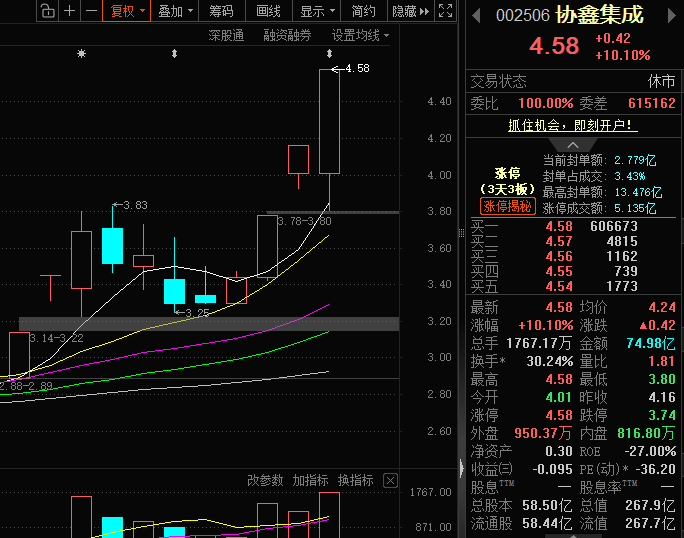
Task: Select the latest limit-up candlestick
Action: point(329,121)
